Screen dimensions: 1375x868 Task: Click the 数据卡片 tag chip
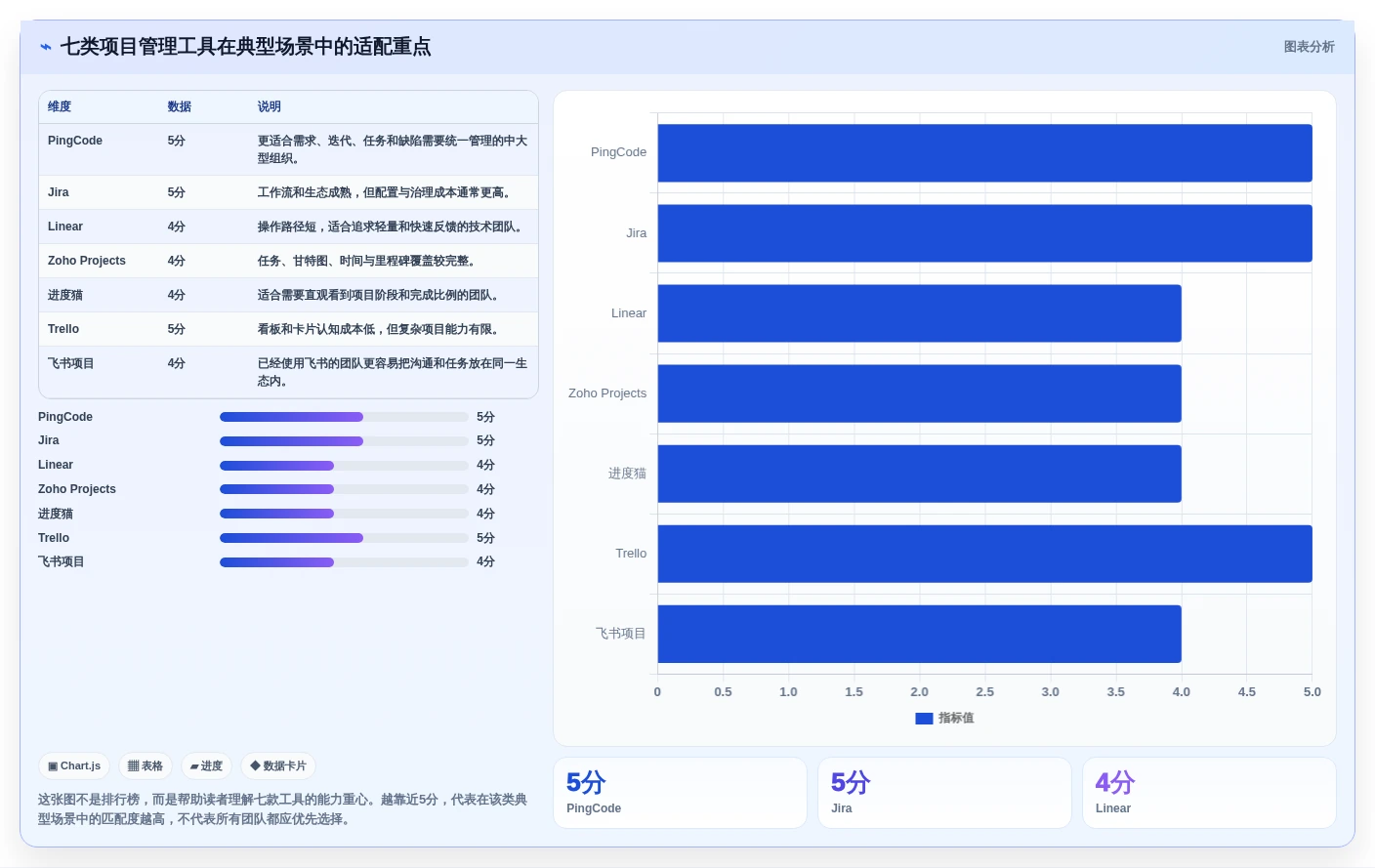click(x=278, y=766)
